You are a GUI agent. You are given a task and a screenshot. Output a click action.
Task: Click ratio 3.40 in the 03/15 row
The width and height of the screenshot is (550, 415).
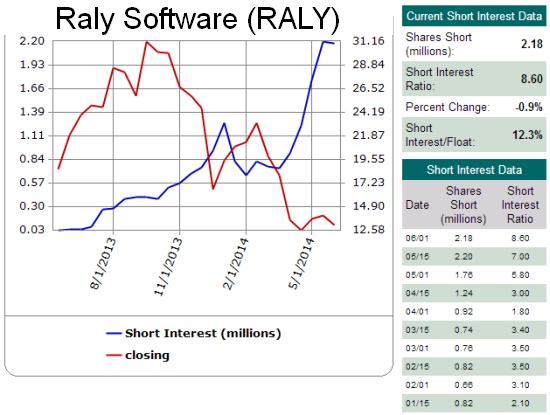(x=520, y=330)
